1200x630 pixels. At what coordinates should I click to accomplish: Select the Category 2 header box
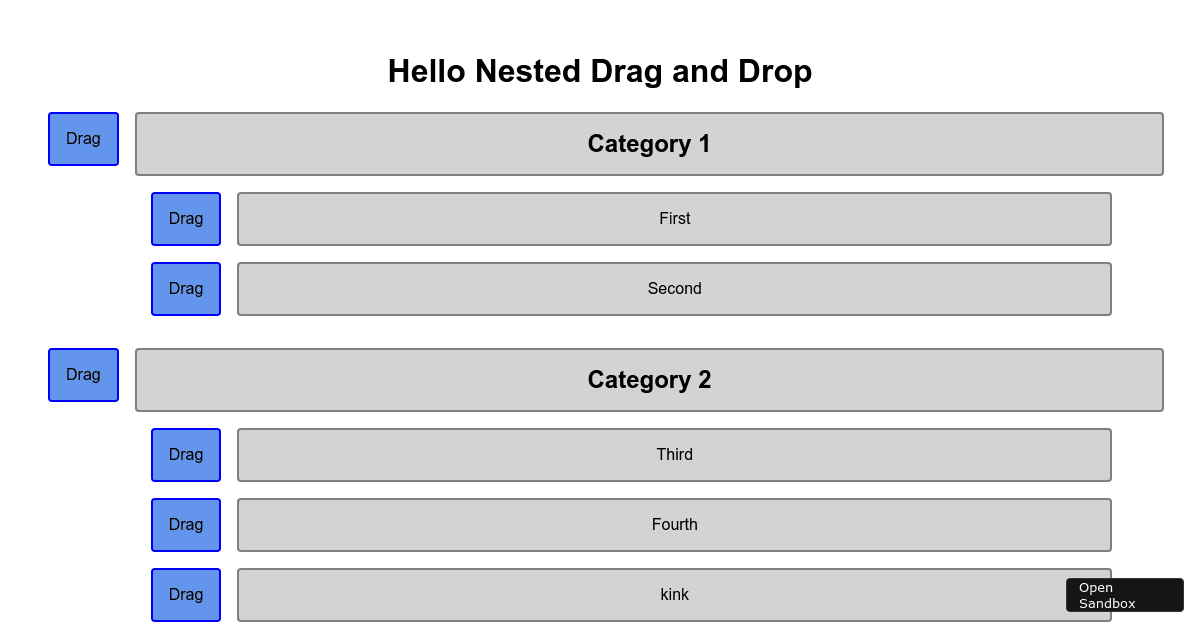pos(649,380)
